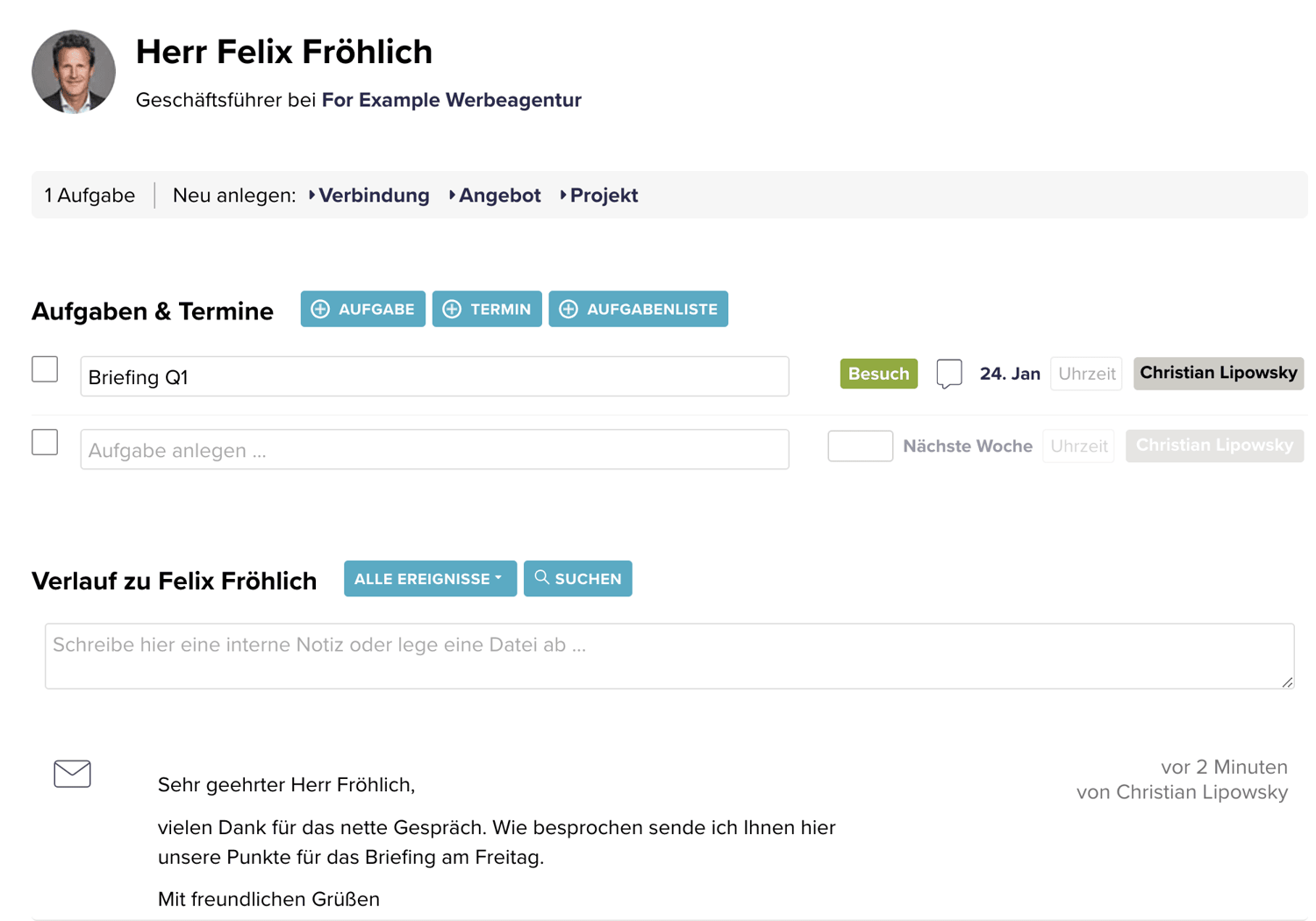Tick the checkbox of the empty task row
The width and height of the screenshot is (1316, 921).
point(44,442)
